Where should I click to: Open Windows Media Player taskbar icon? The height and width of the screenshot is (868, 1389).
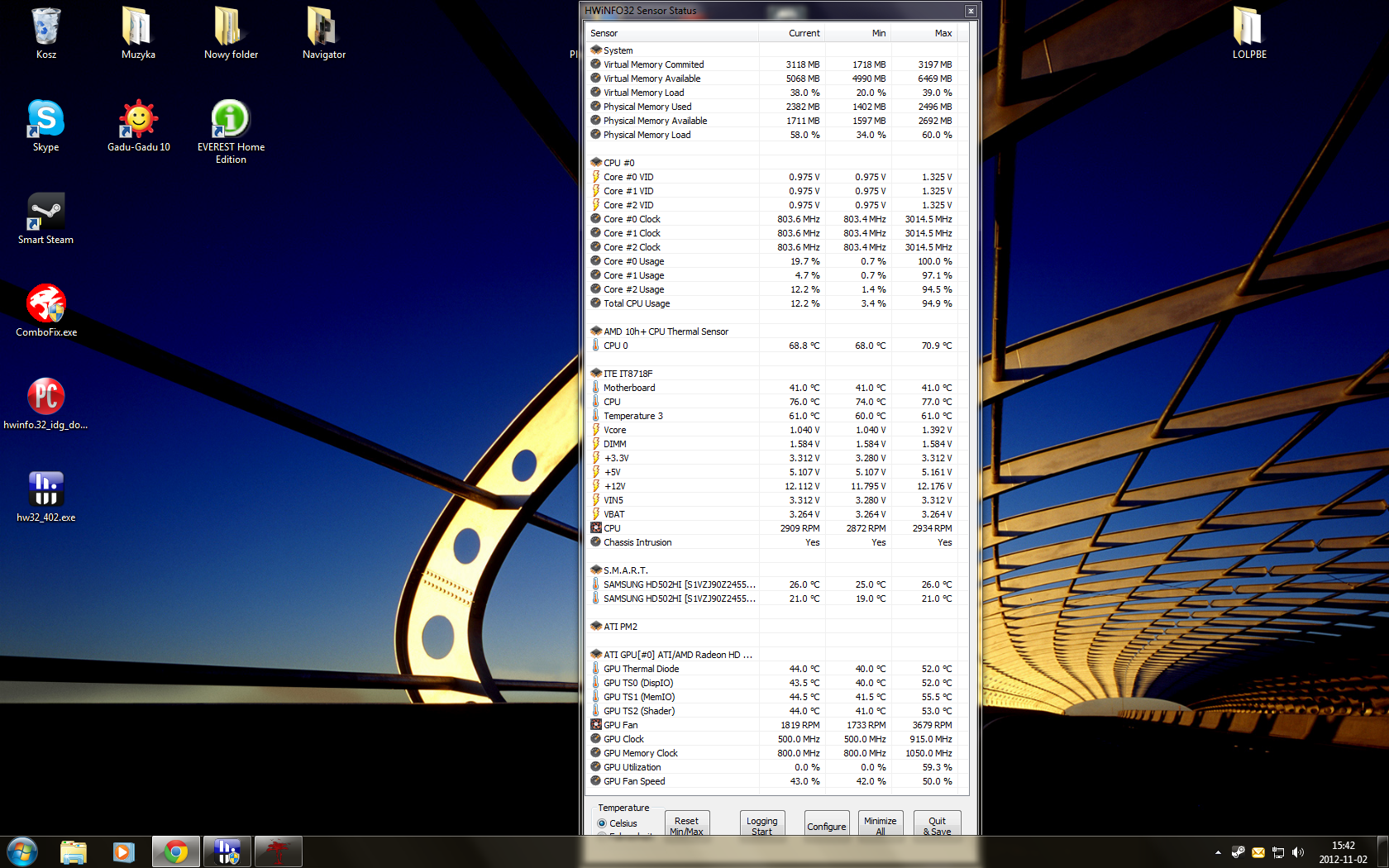click(x=124, y=851)
